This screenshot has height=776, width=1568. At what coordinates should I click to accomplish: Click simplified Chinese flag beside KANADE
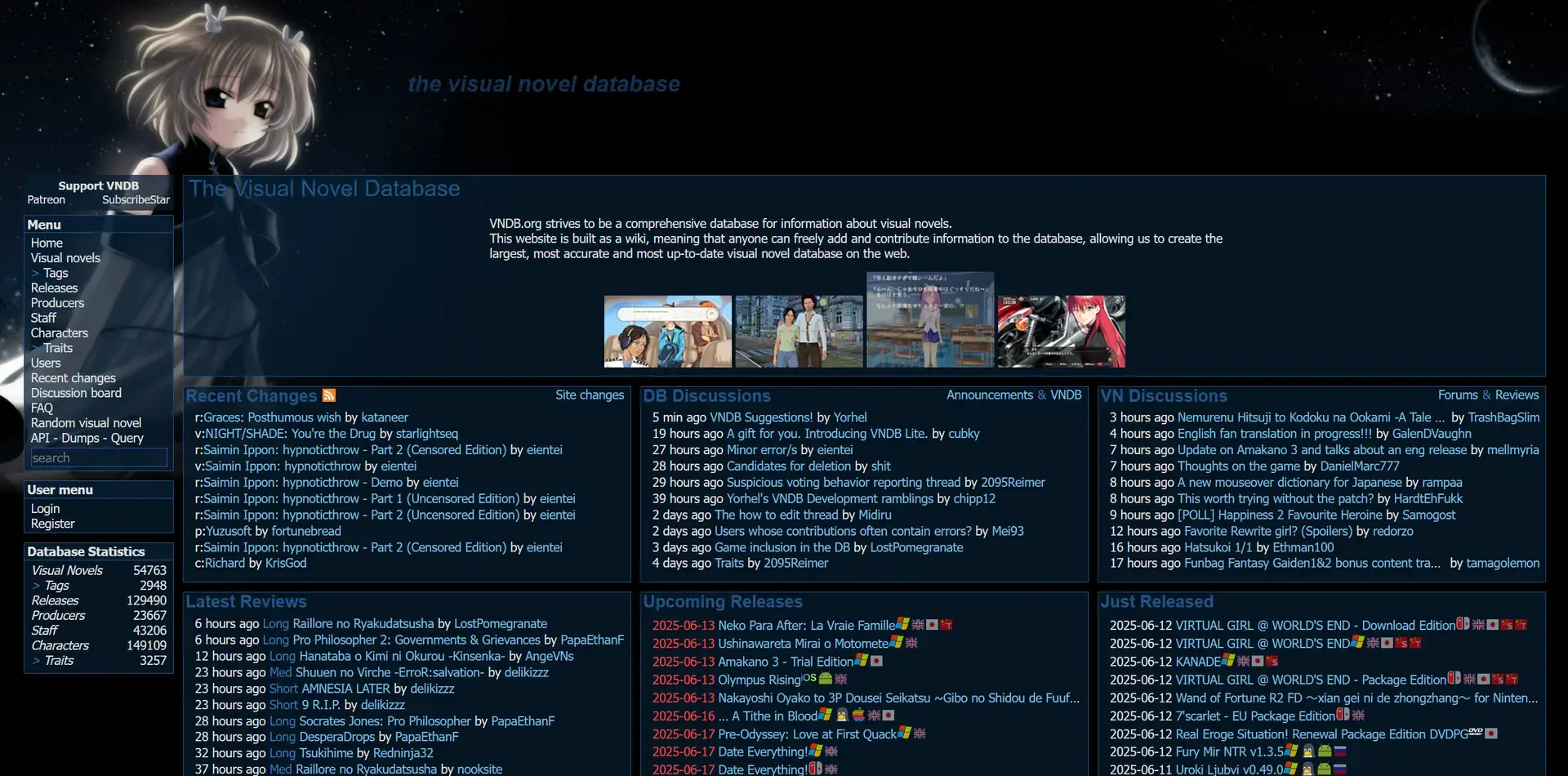1272,661
